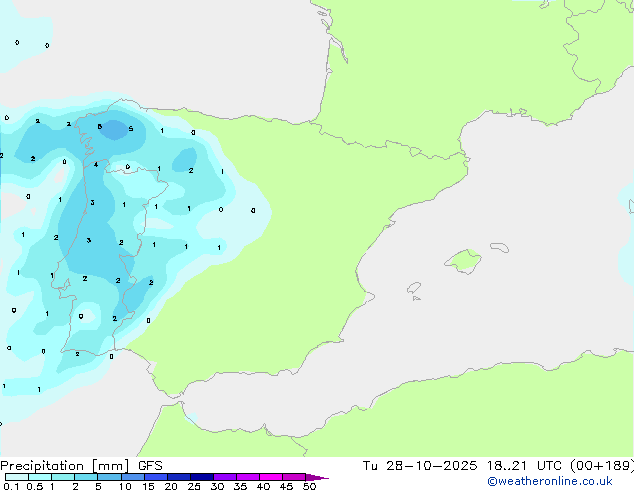This screenshot has height=490, width=634.
Task: Click the 0.1–0.5 mm legend color box
Action: click(17, 477)
